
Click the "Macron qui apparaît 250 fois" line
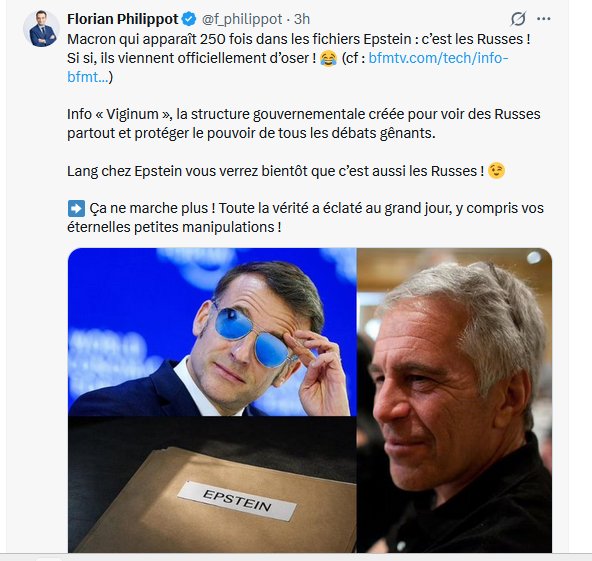click(x=299, y=39)
